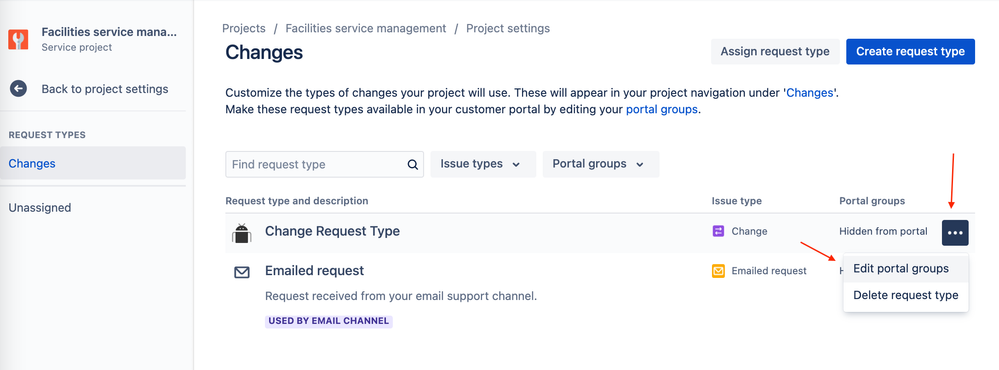Click the yellow Emailed request issue type icon
999x370 pixels.
[718, 271]
